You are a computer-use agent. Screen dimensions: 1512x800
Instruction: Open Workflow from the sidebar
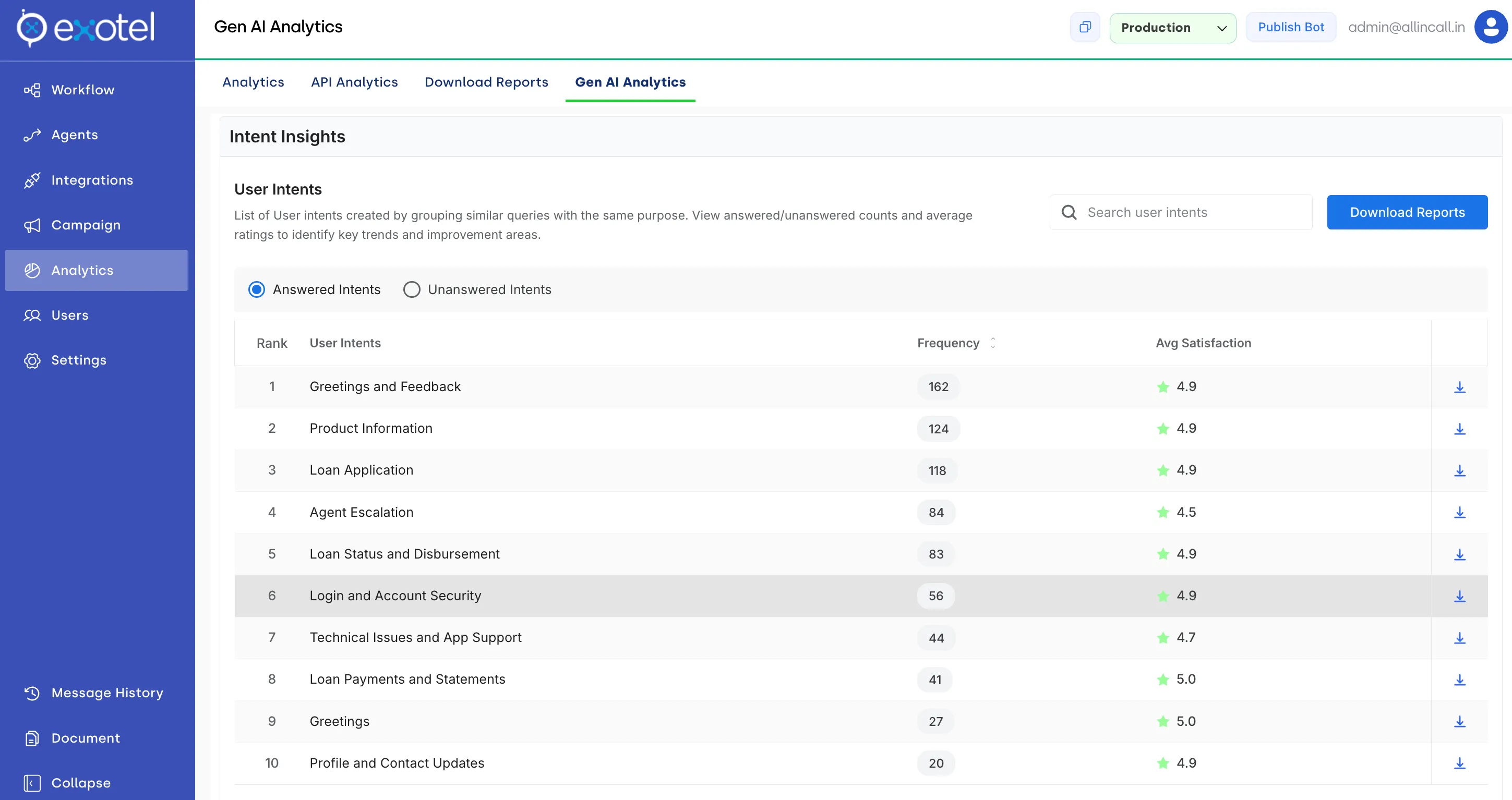(97, 90)
